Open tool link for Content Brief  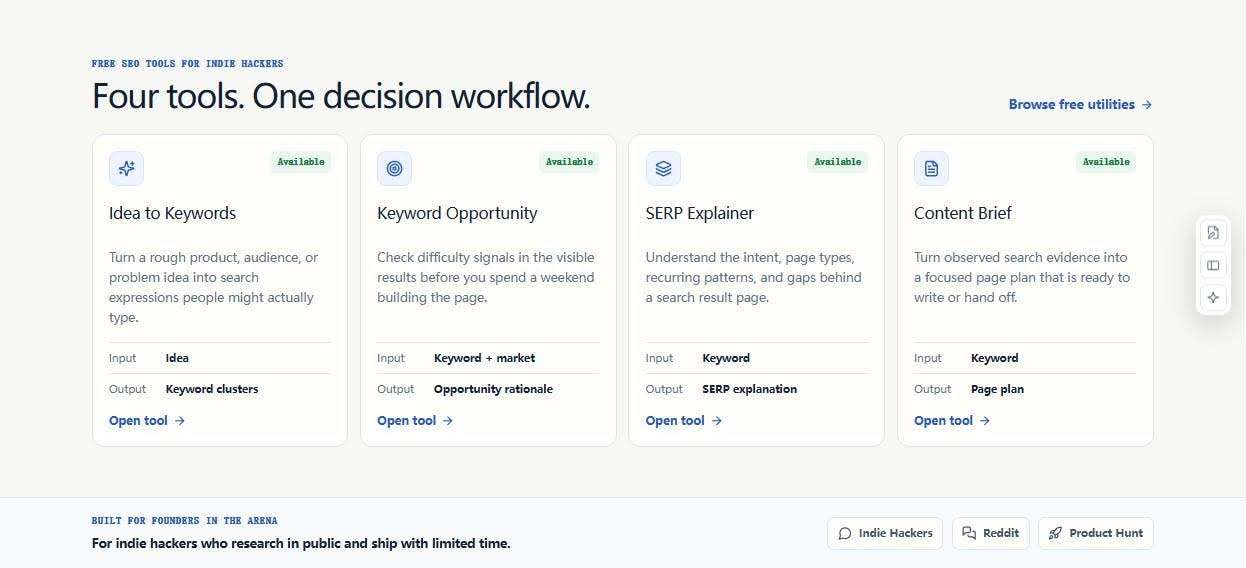tap(952, 421)
